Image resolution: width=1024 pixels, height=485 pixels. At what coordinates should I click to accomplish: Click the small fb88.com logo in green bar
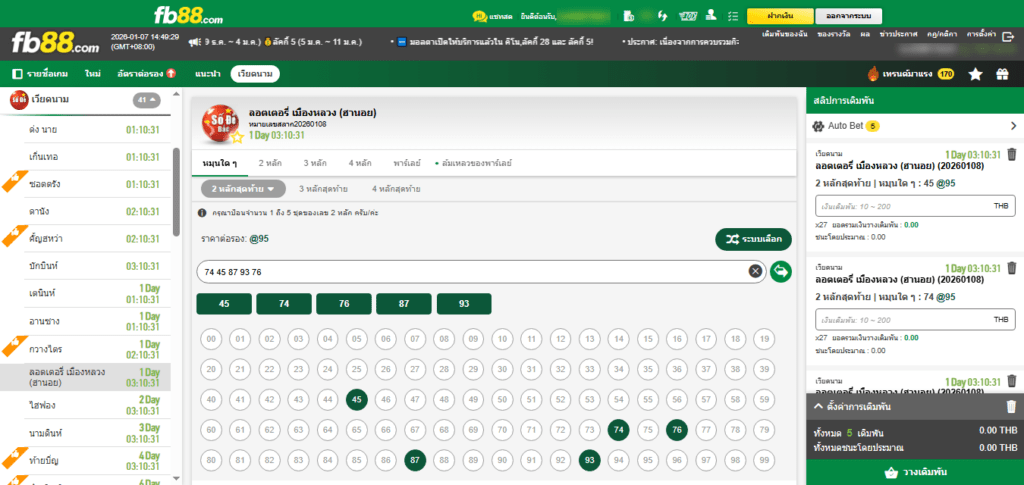[x=189, y=14]
